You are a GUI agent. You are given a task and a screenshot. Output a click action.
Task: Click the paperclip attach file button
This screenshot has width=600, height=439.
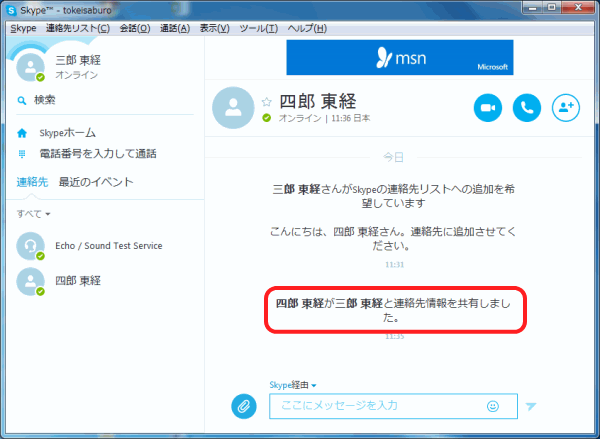244,406
